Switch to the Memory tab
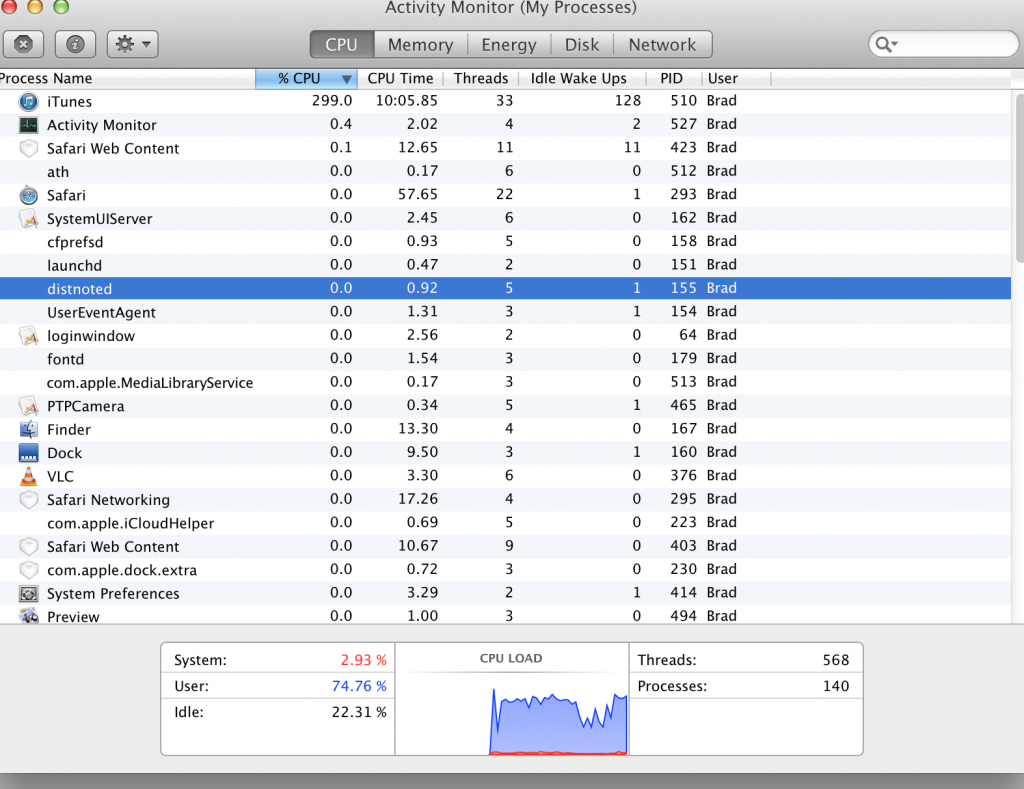The height and width of the screenshot is (789, 1024). (421, 44)
